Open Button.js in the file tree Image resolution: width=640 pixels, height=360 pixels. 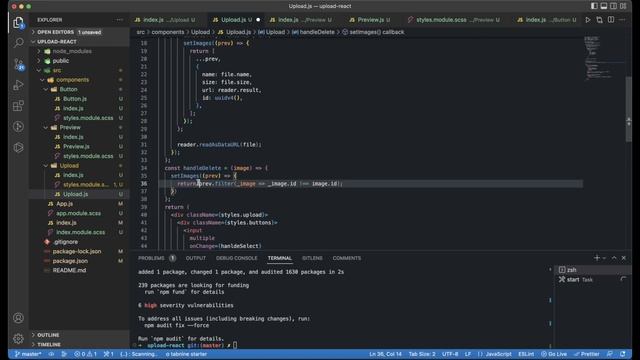pos(79,99)
